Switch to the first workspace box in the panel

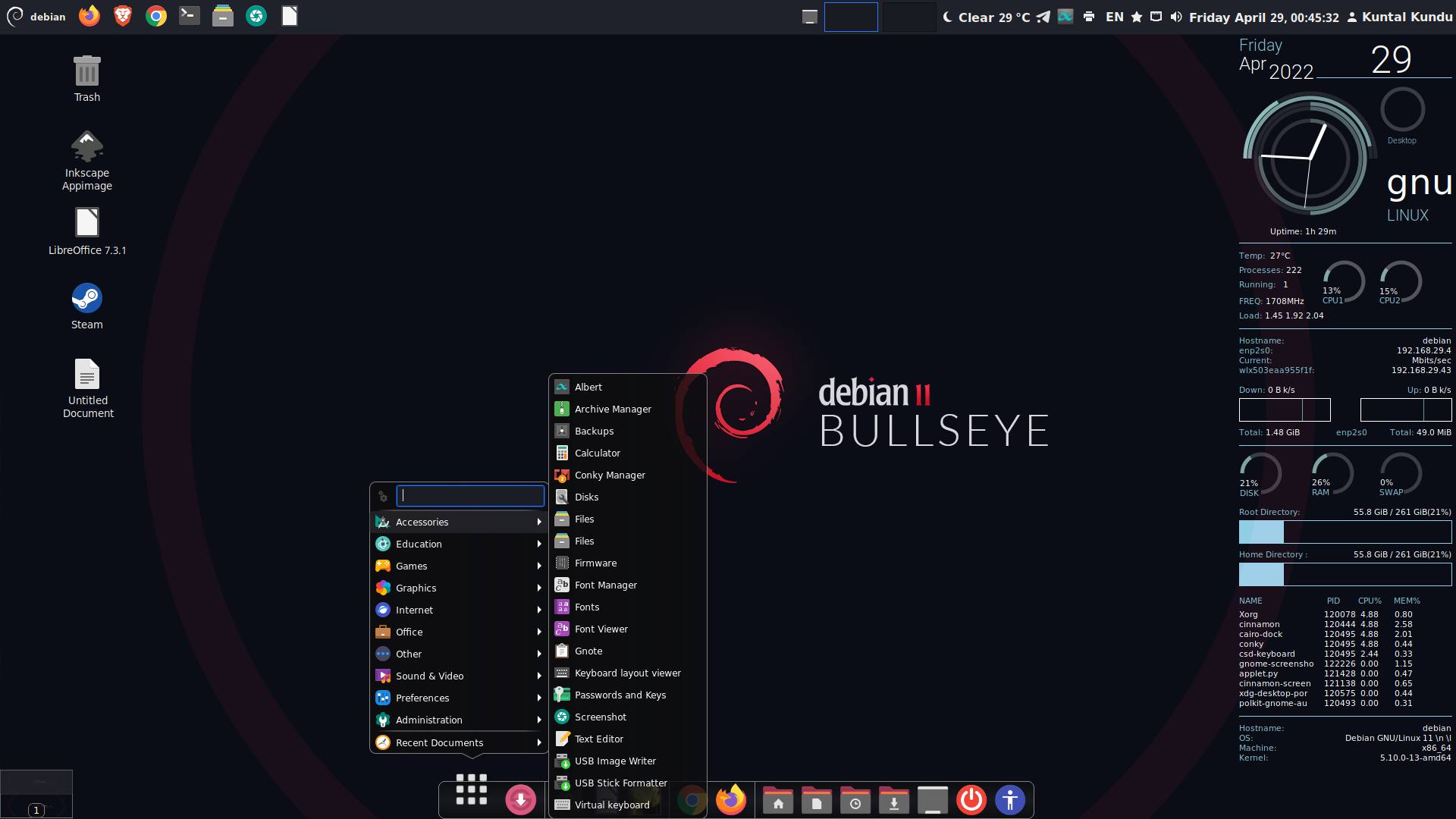click(x=851, y=17)
